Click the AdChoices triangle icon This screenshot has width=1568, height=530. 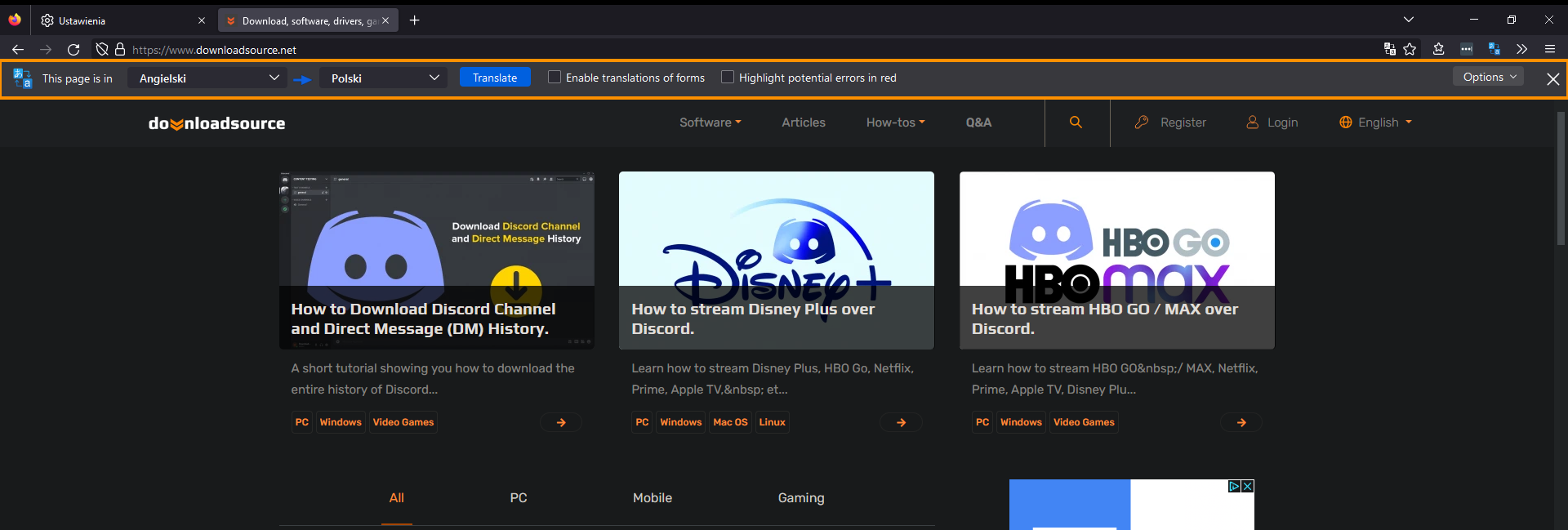point(1235,486)
